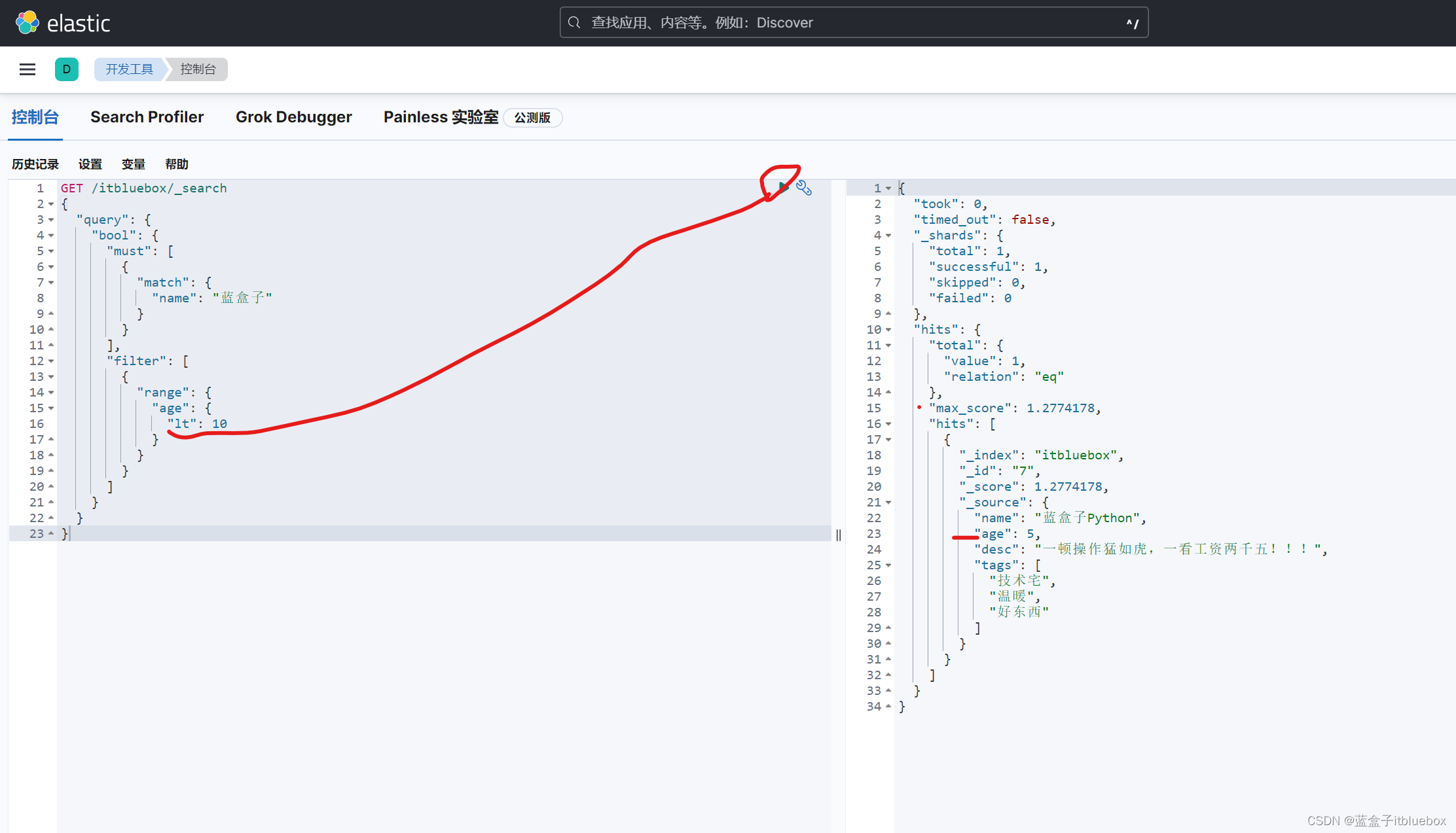Screen dimensions: 1456x833
Task: Open the wrench request options icon
Action: [x=804, y=188]
